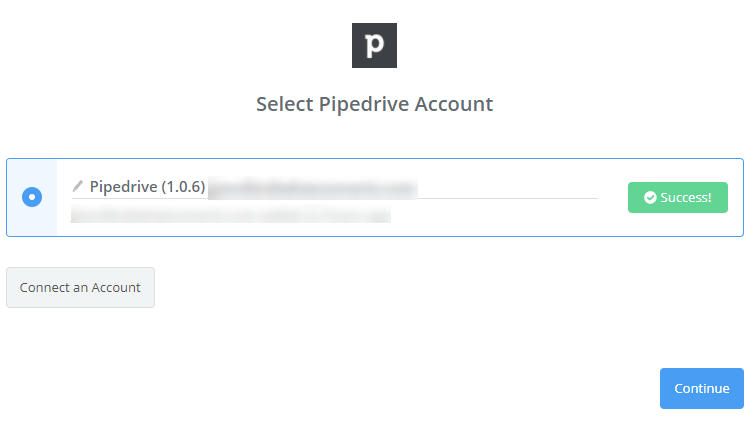The image size is (756, 435).
Task: Click the word Account in Connect button
Action: point(116,287)
